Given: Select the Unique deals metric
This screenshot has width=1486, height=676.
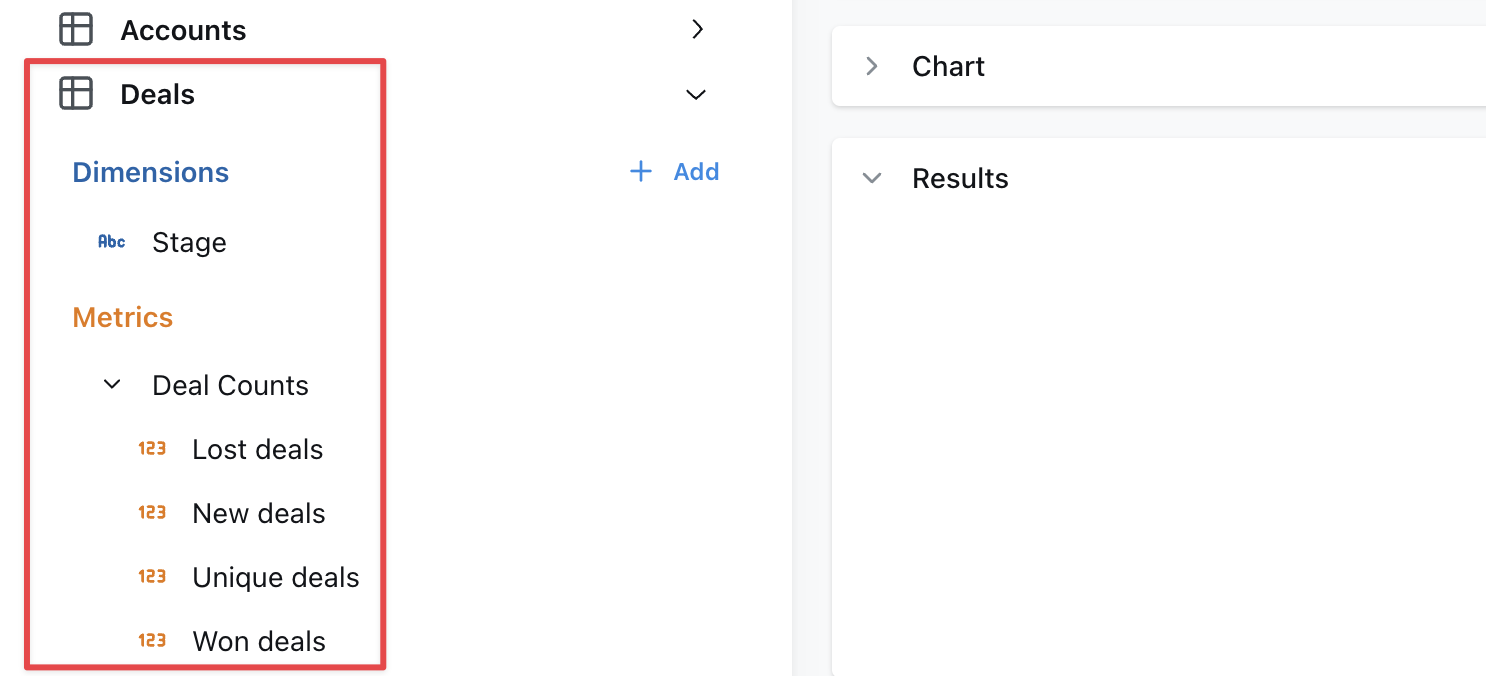Looking at the screenshot, I should [x=276, y=576].
